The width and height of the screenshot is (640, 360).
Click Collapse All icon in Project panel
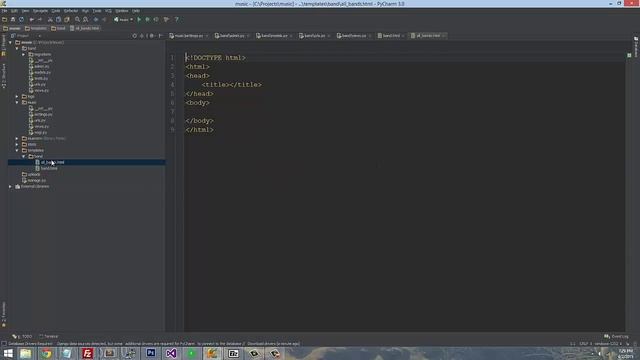click(x=142, y=36)
